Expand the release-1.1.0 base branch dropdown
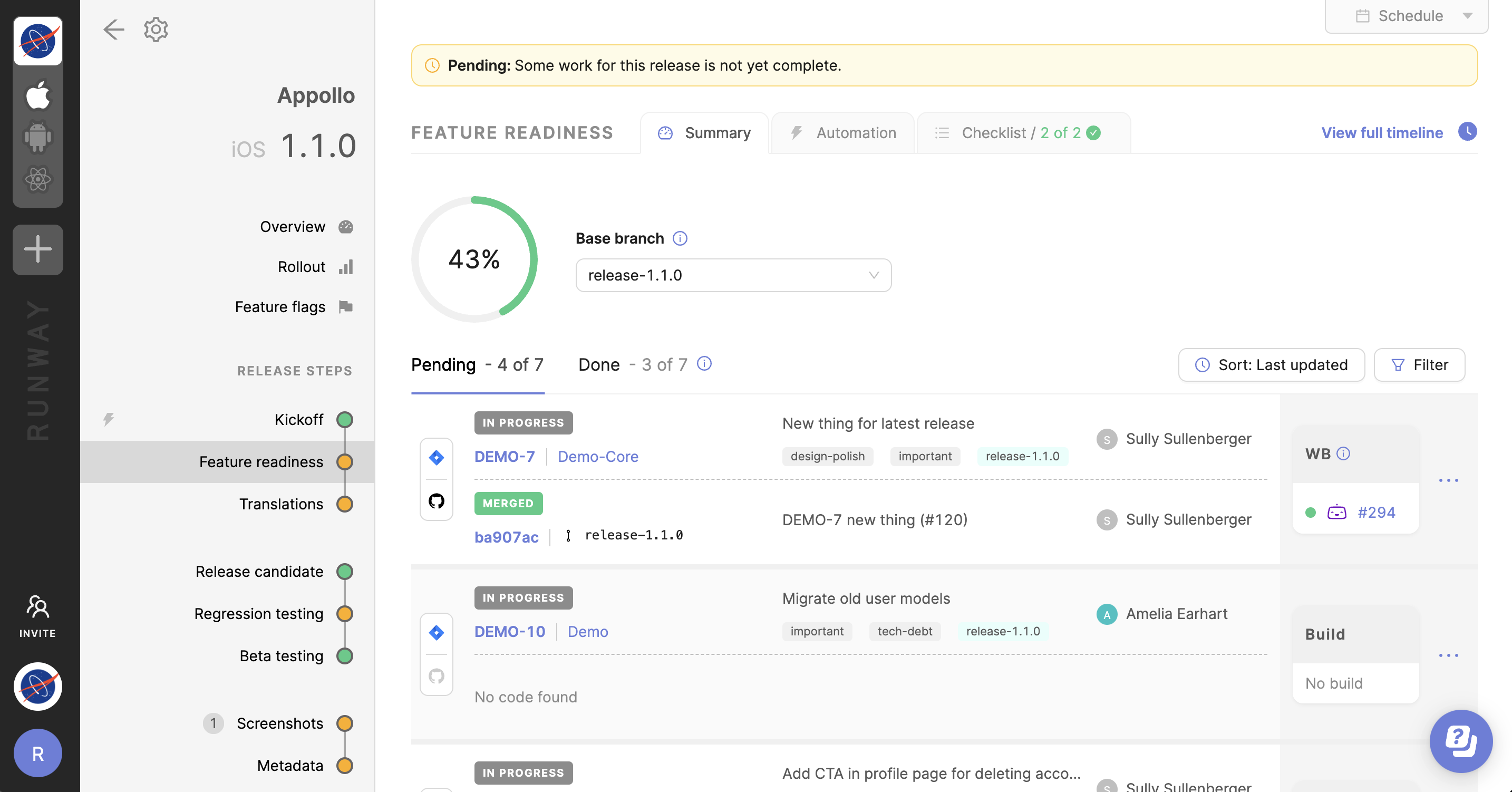The image size is (1512, 792). pos(733,275)
